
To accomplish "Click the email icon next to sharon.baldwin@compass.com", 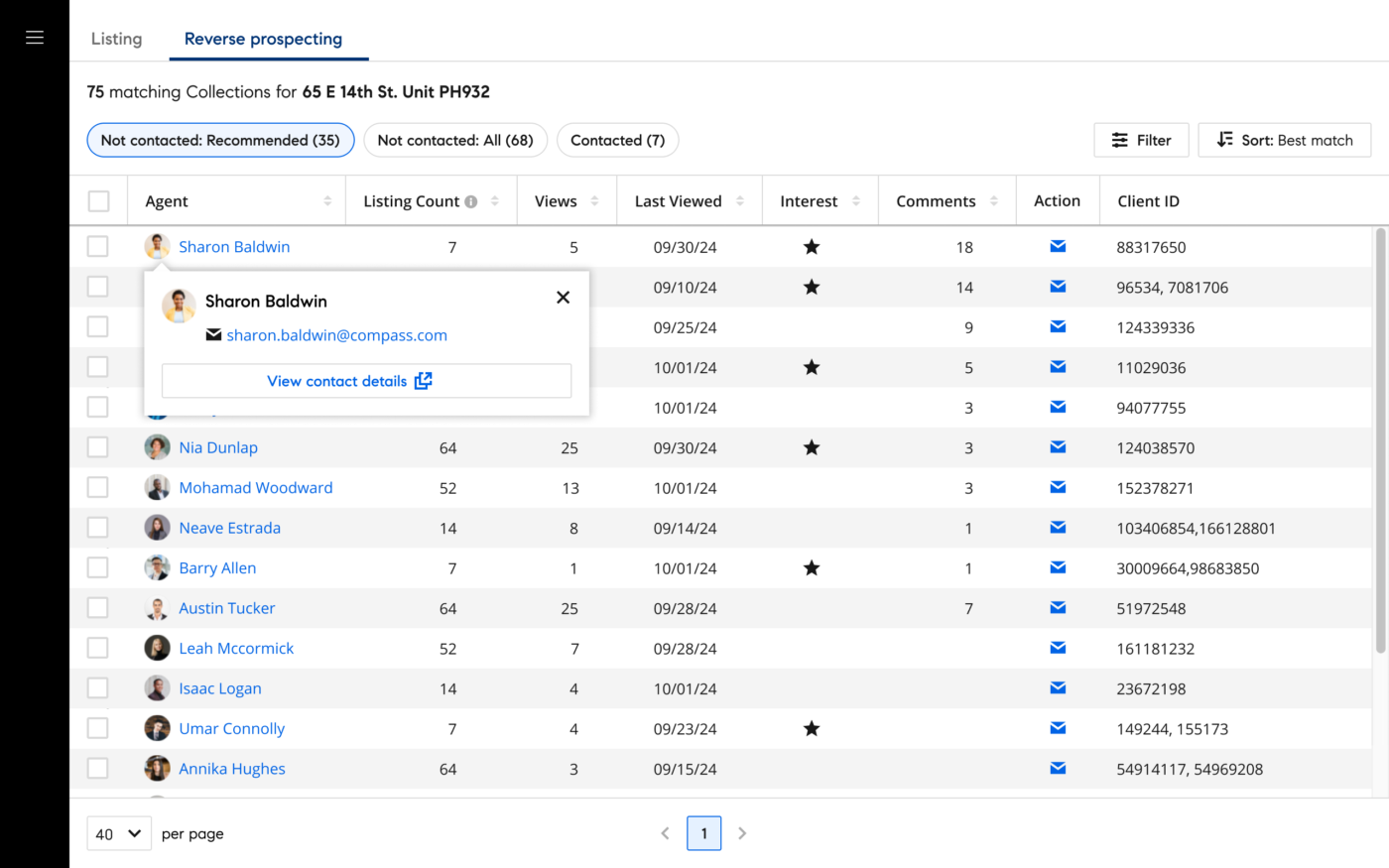I will (x=214, y=335).
